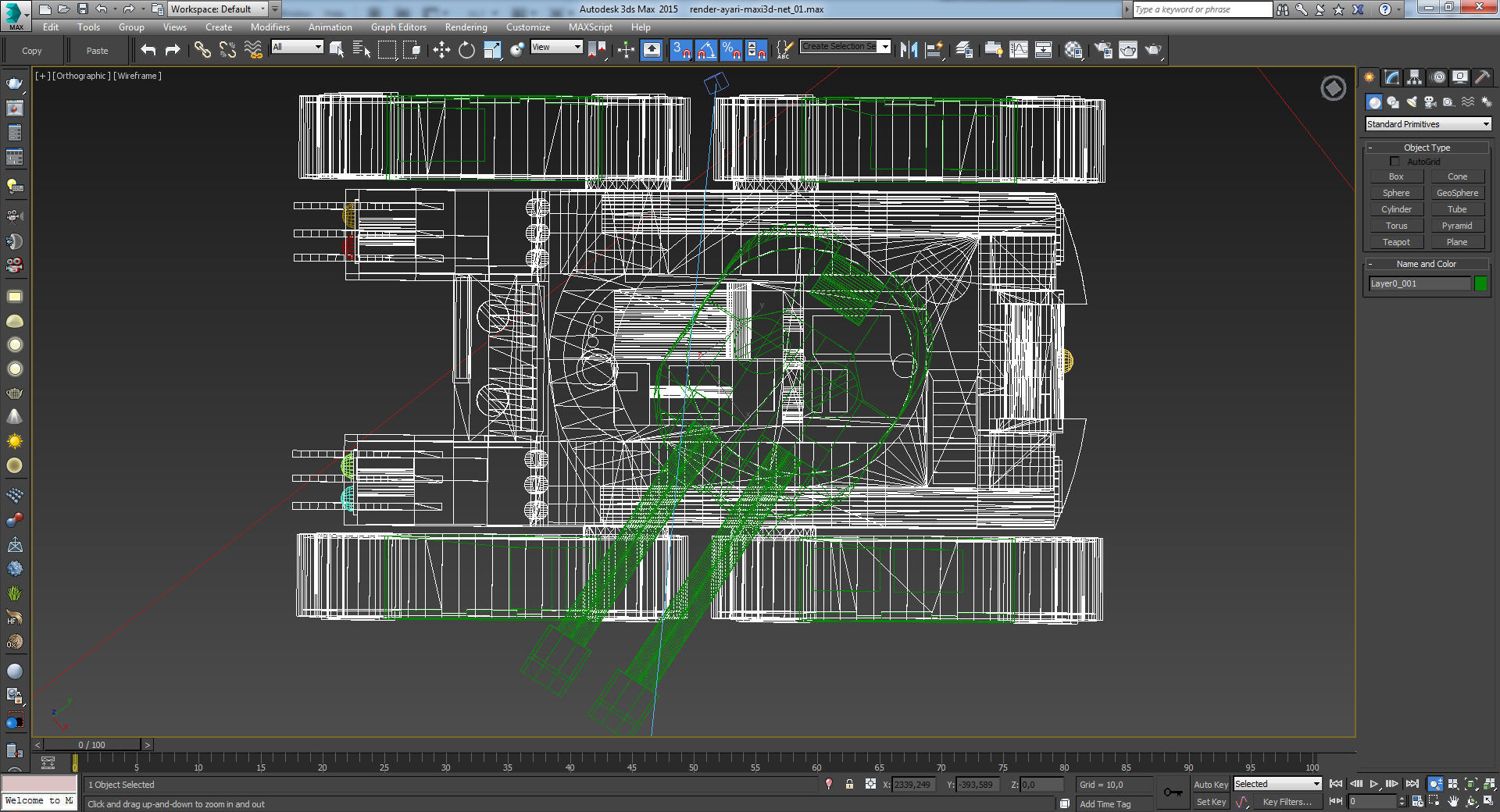The image size is (1500, 812).
Task: Toggle Percent Snap on the toolbar
Action: coord(731,50)
